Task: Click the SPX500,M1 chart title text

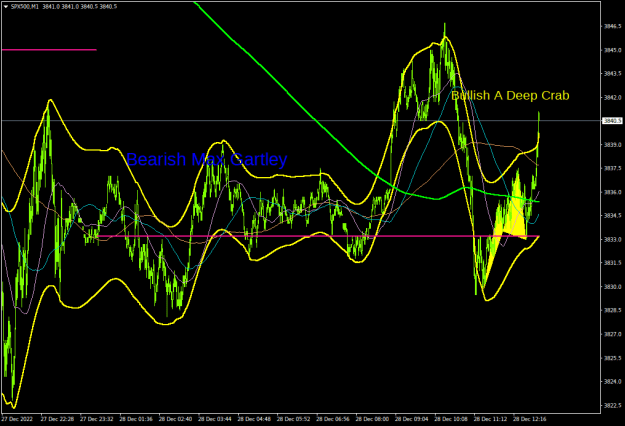Action: click(x=25, y=7)
